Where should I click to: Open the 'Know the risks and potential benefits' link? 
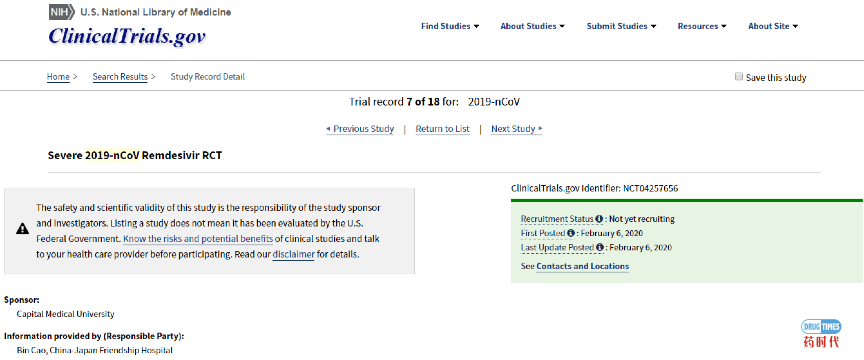(198, 239)
